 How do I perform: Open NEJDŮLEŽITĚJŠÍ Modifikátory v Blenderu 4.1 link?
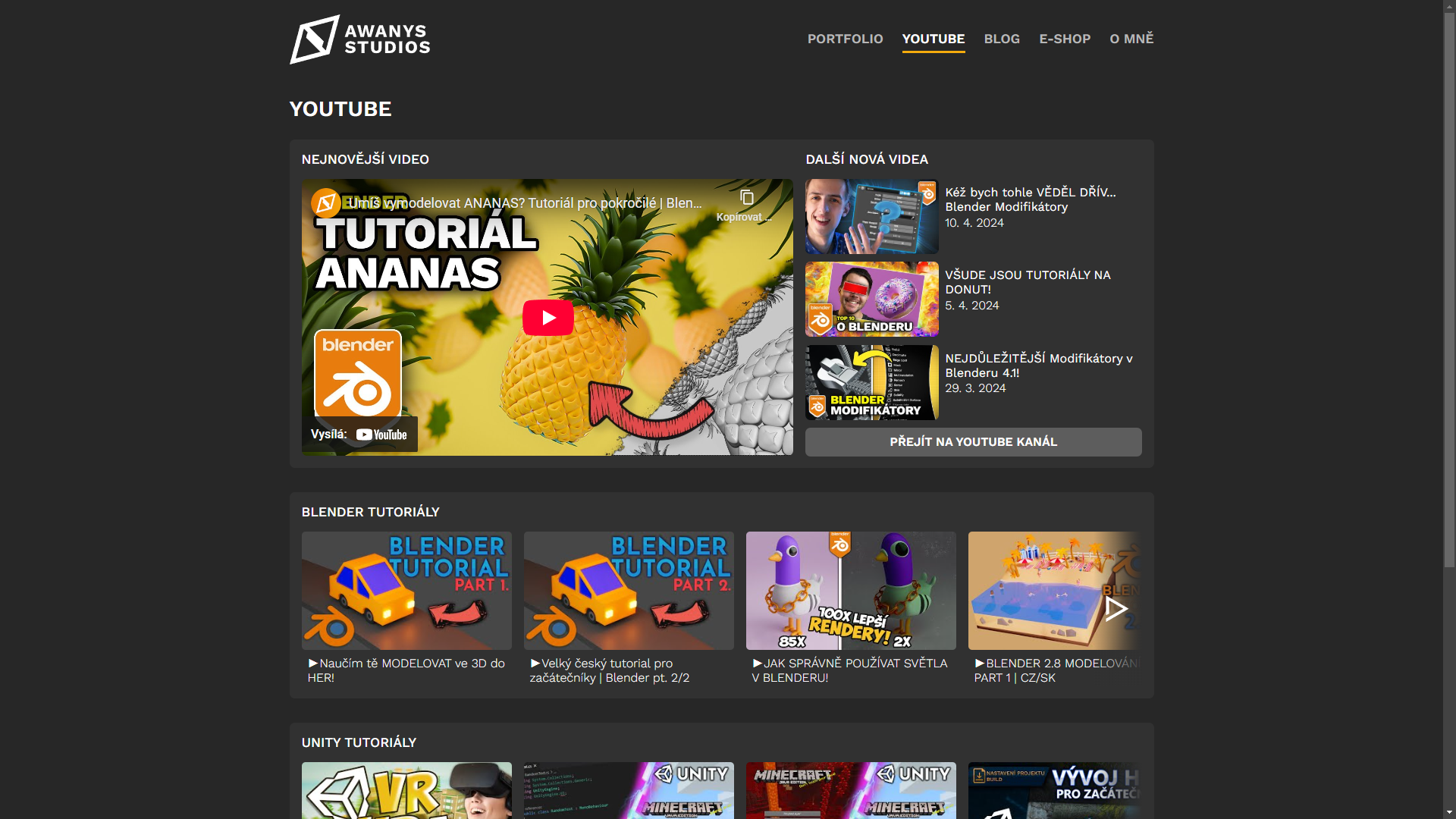click(x=1038, y=366)
